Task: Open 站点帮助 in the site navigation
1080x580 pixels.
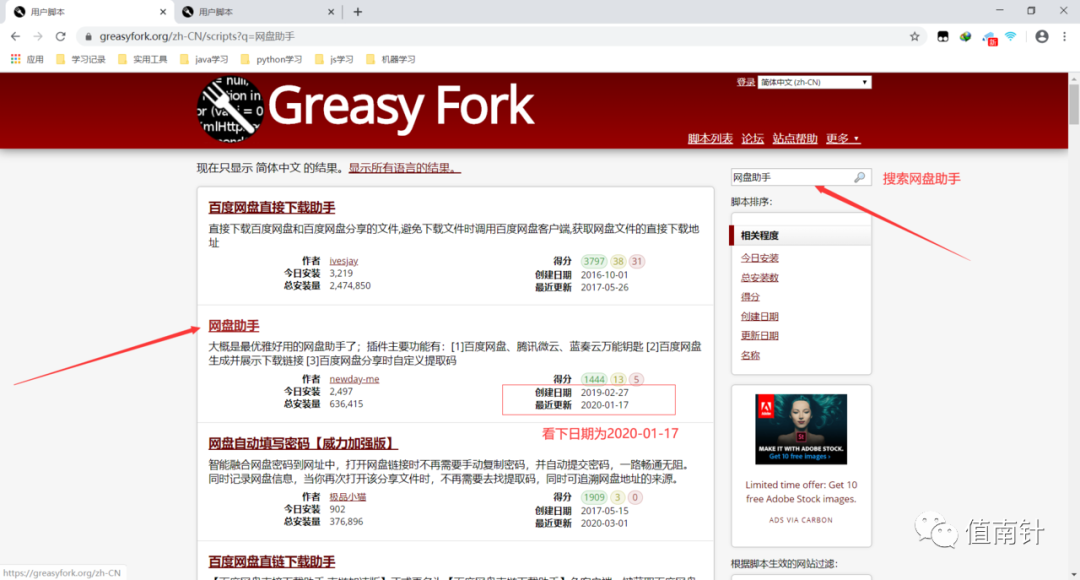Action: point(795,138)
